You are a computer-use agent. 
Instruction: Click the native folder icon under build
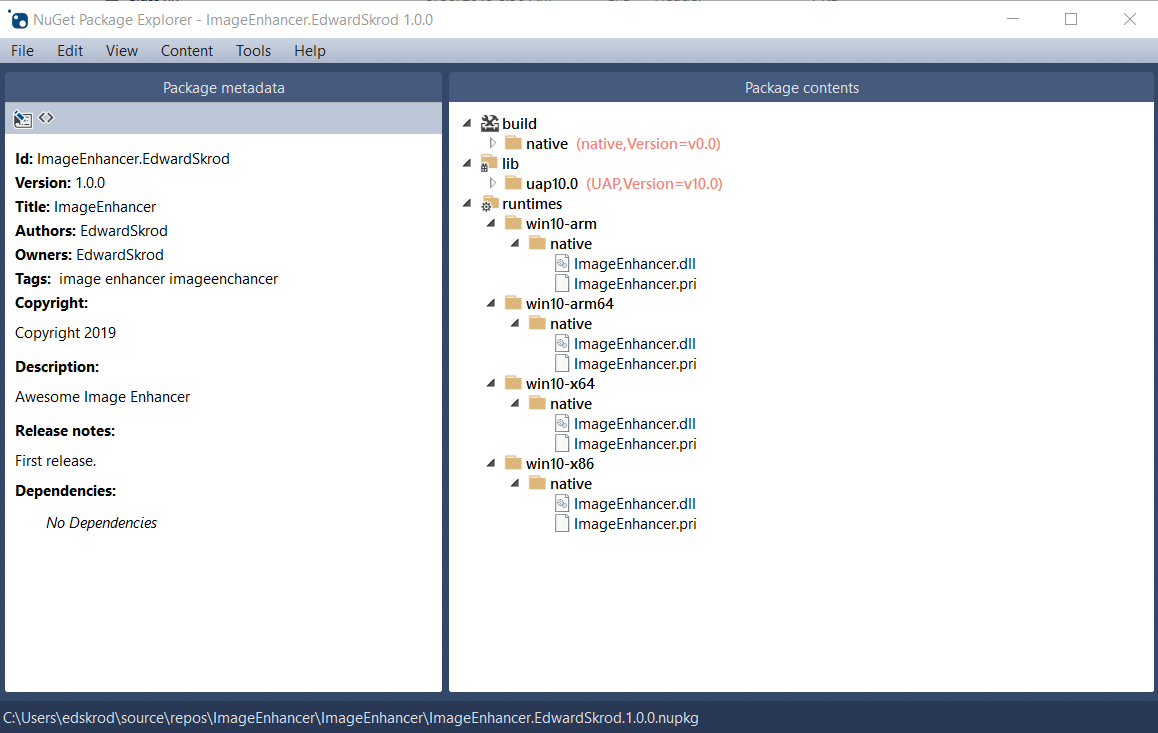coord(511,143)
